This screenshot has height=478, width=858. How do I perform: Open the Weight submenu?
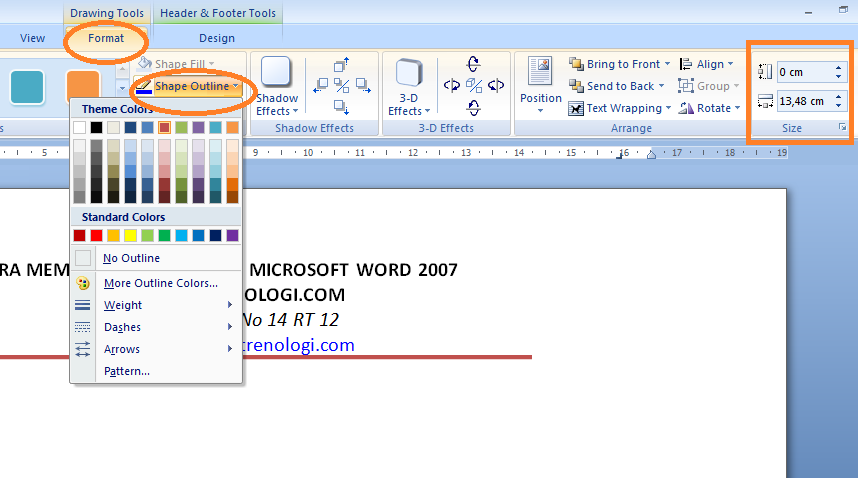(156, 305)
